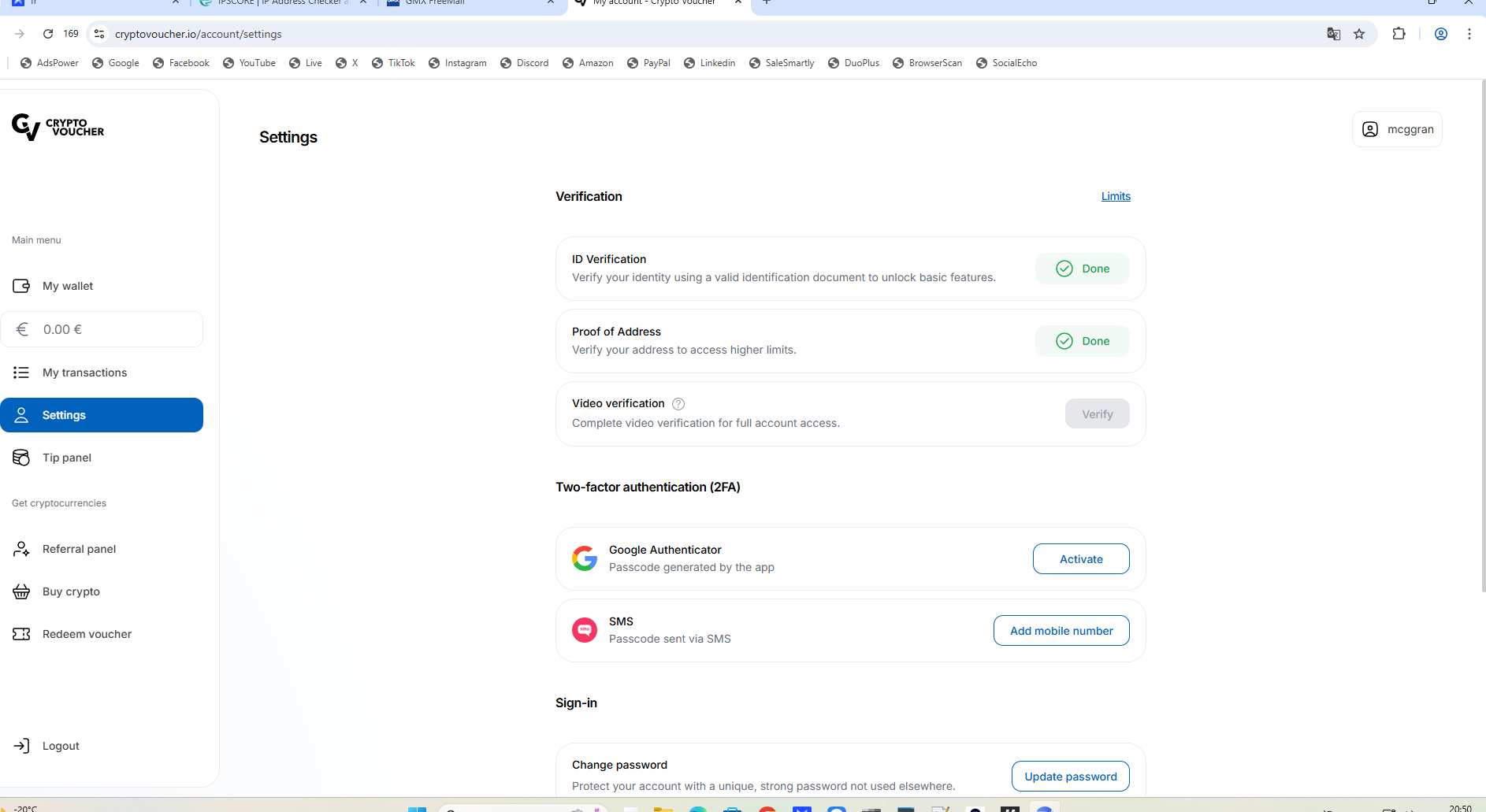The image size is (1486, 812).
Task: Select Redeem voucher from the sidebar
Action: (x=87, y=634)
